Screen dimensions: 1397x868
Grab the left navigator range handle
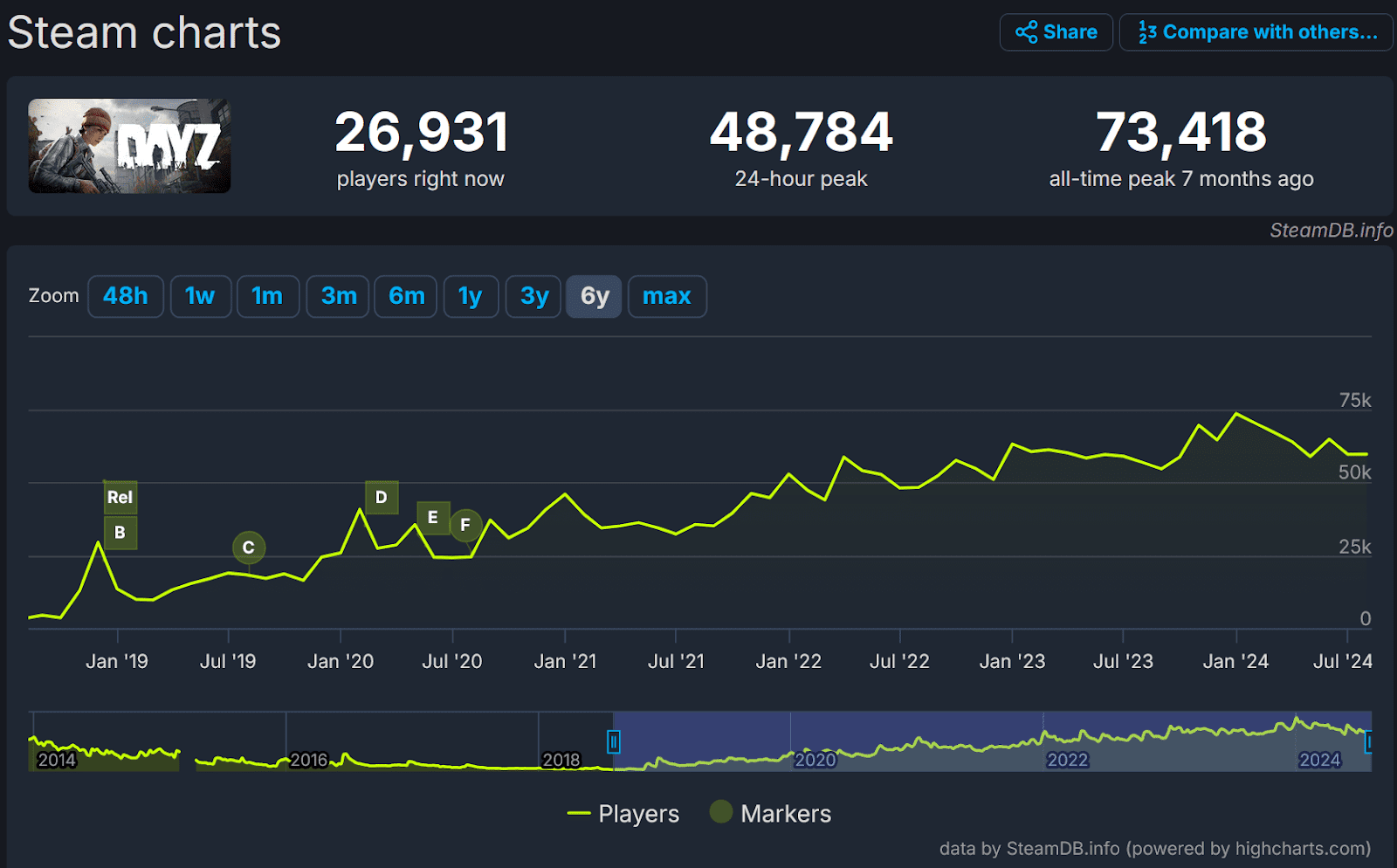pos(614,742)
